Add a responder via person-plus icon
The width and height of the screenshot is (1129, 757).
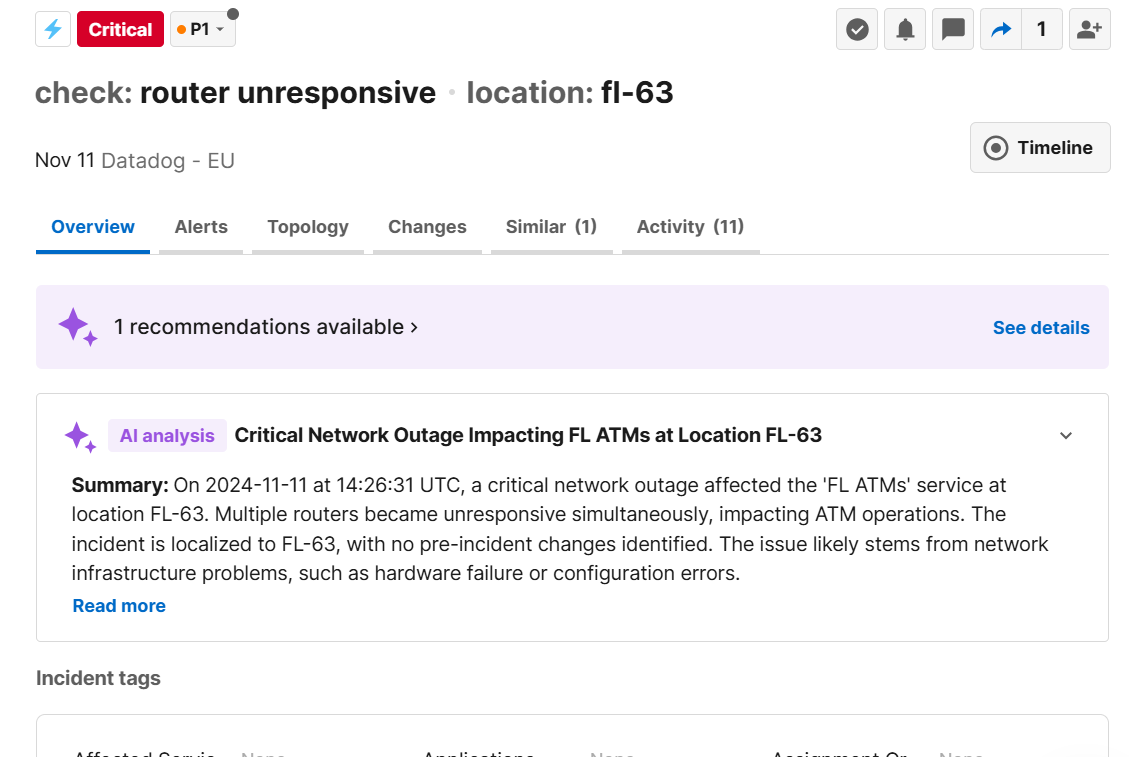(x=1089, y=29)
